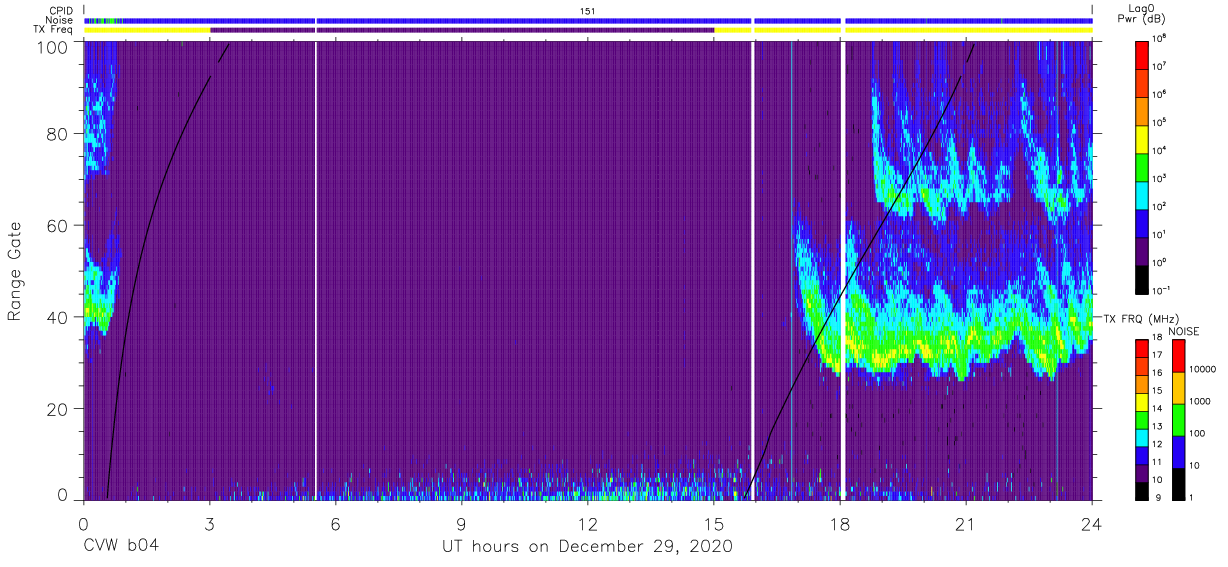This screenshot has height=567, width=1228.
Task: Click the TX FRQ legend value 14
Action: pyautogui.click(x=1158, y=409)
